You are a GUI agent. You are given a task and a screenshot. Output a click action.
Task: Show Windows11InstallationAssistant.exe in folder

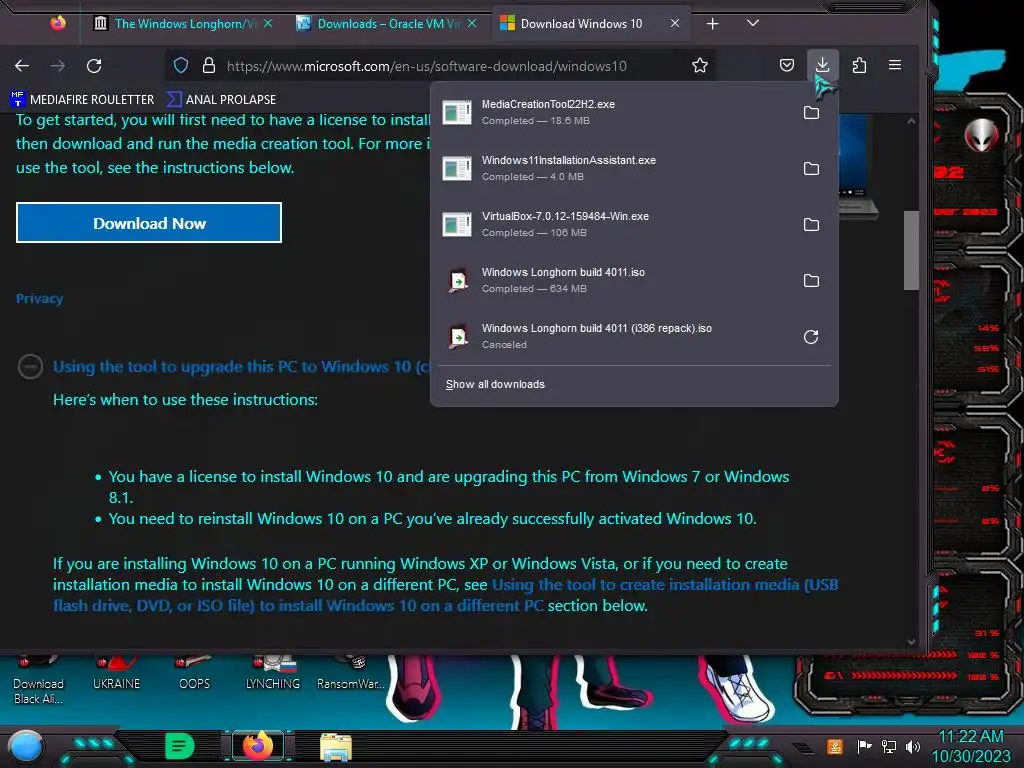(x=811, y=168)
